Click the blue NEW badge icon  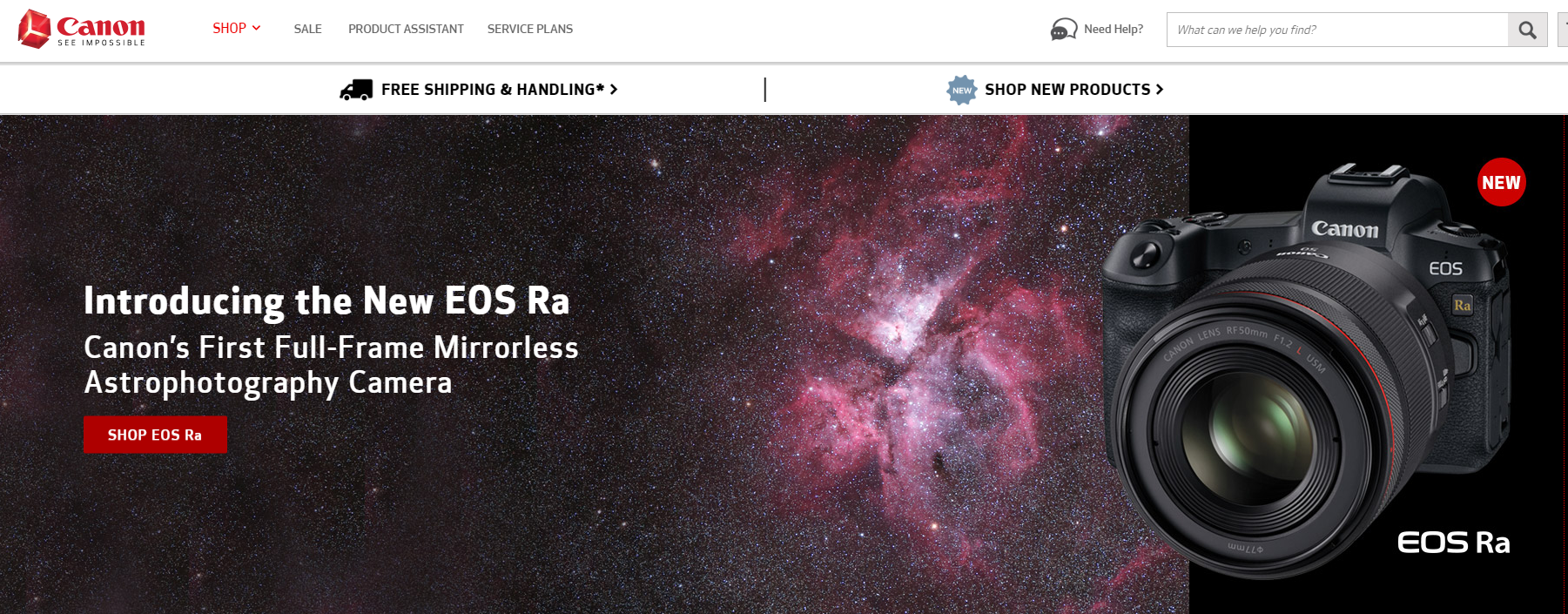962,90
